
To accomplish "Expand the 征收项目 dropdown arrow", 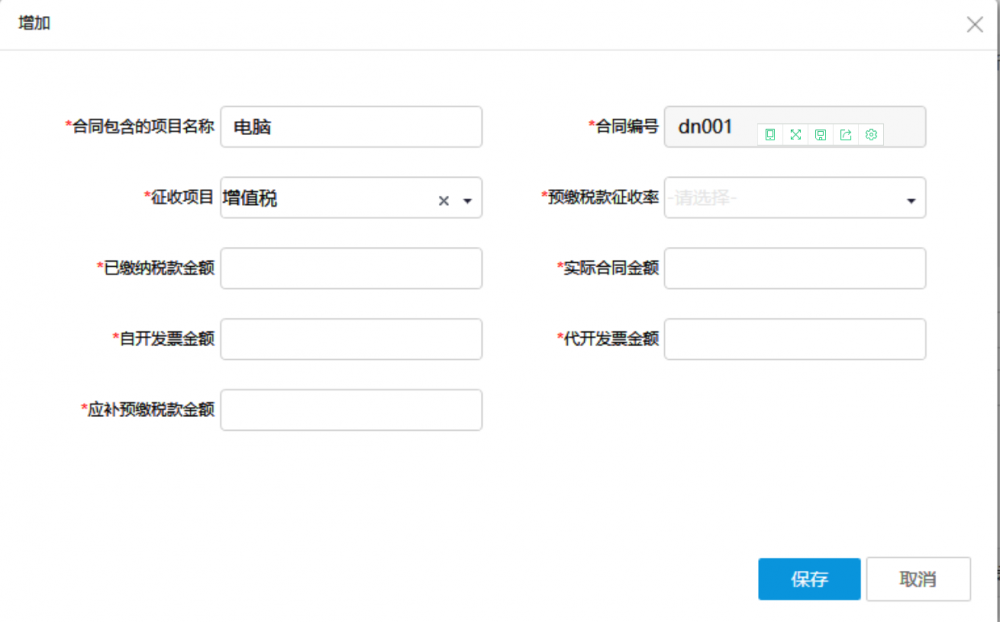I will pos(467,201).
